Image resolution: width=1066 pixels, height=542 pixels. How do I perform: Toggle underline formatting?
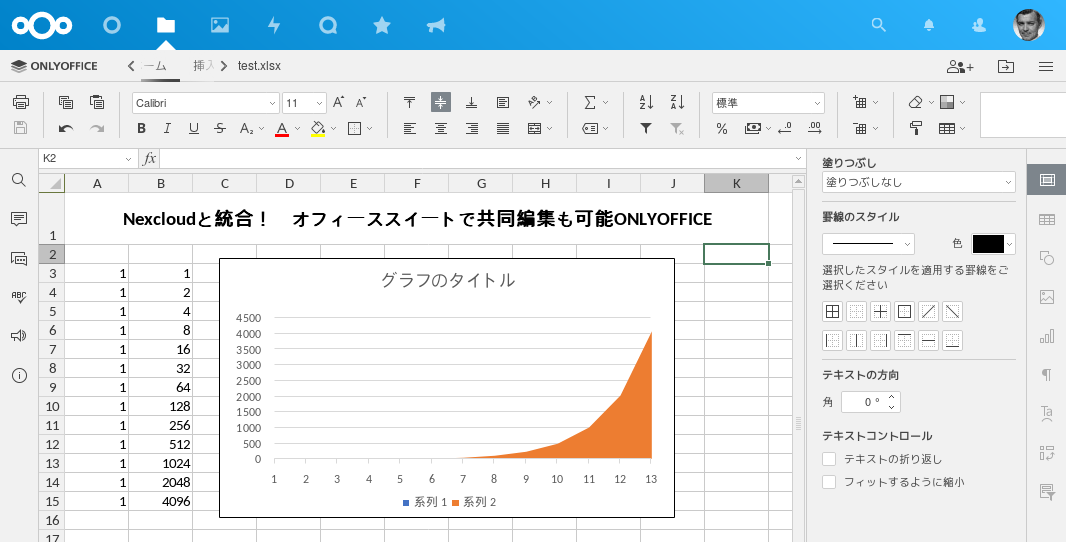[194, 128]
